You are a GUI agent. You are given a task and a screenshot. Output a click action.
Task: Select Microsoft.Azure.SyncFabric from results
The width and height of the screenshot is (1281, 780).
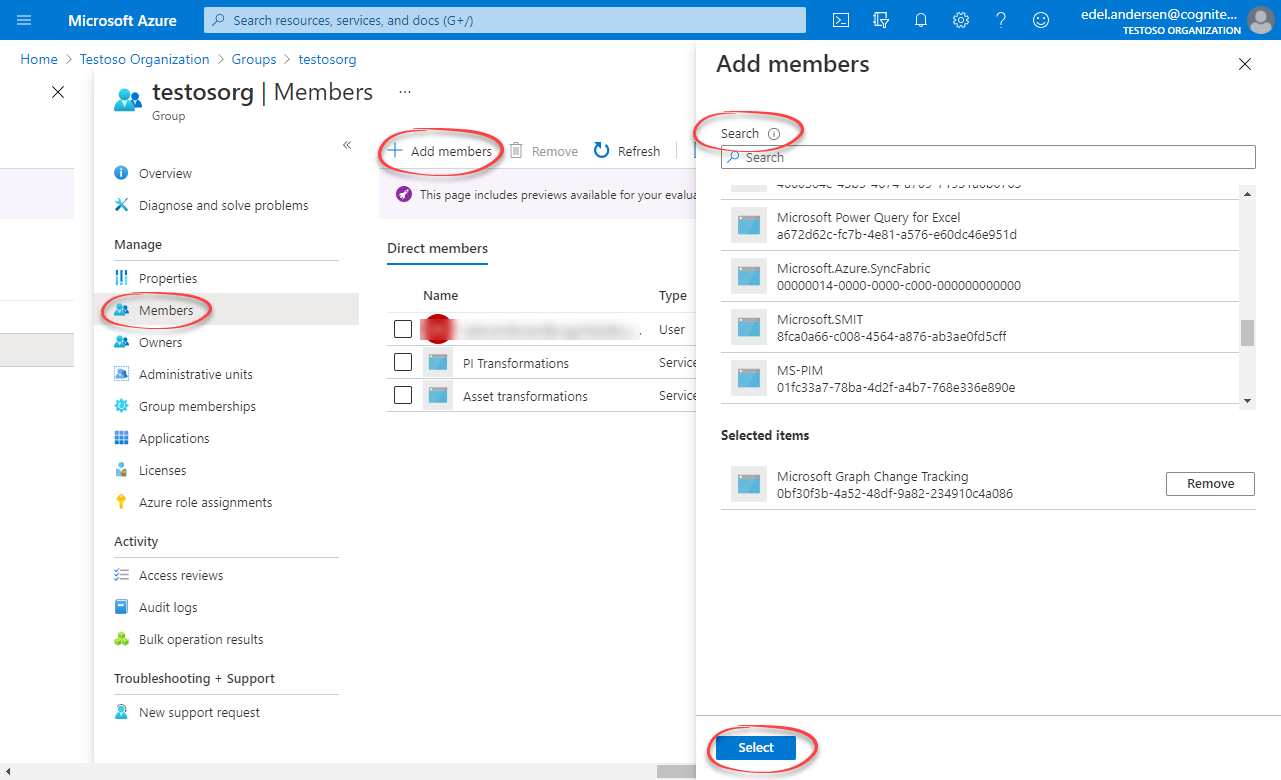980,277
